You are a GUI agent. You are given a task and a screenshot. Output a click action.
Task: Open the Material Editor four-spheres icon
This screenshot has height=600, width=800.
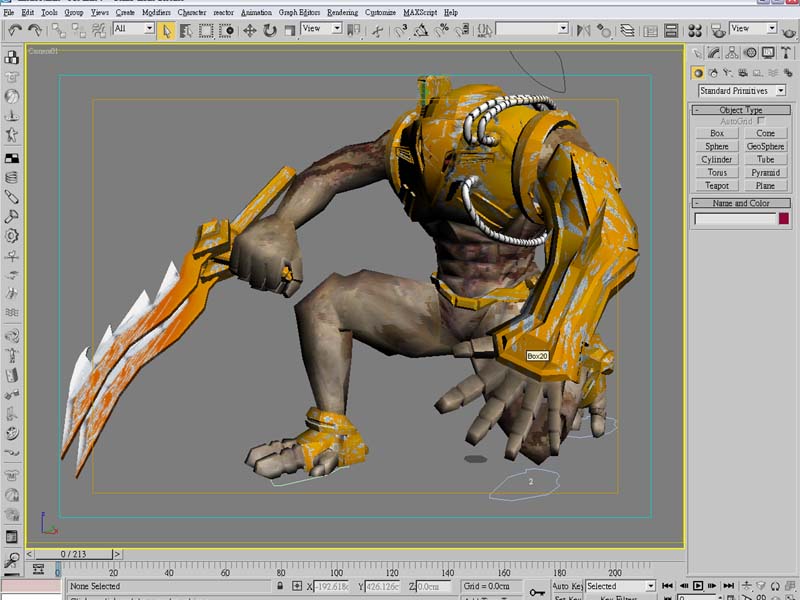pyautogui.click(x=694, y=31)
